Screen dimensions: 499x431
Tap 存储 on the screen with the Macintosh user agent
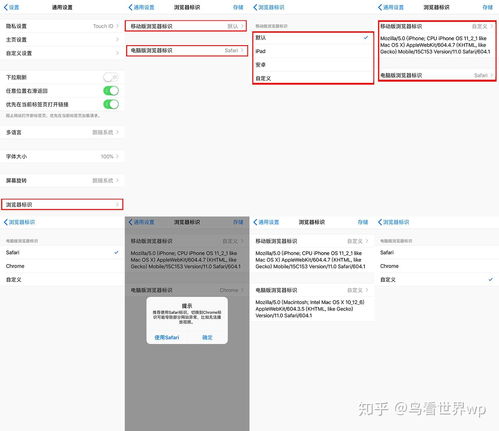tap(363, 222)
